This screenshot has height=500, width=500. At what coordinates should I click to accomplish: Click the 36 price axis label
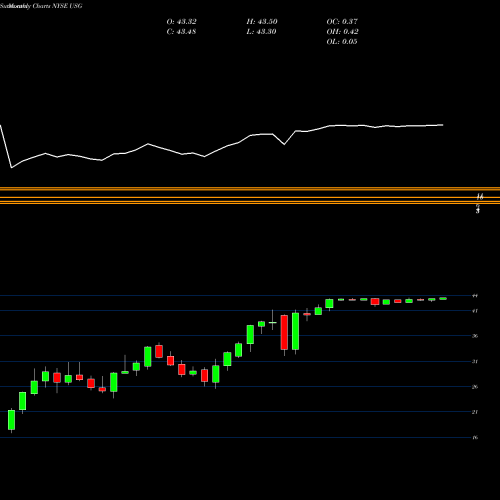click(x=475, y=336)
